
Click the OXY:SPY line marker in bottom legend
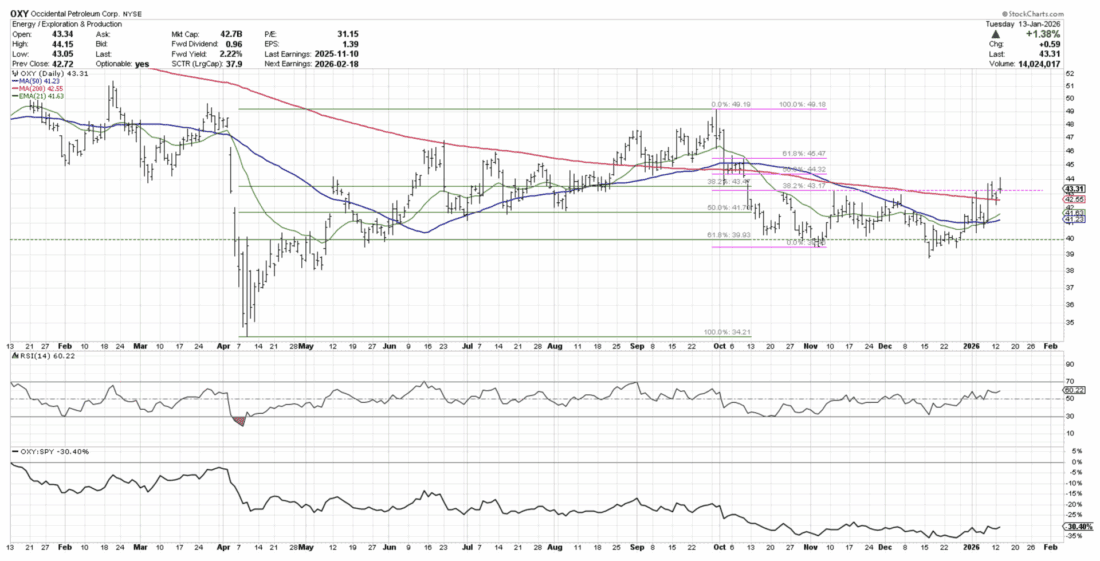[14, 452]
